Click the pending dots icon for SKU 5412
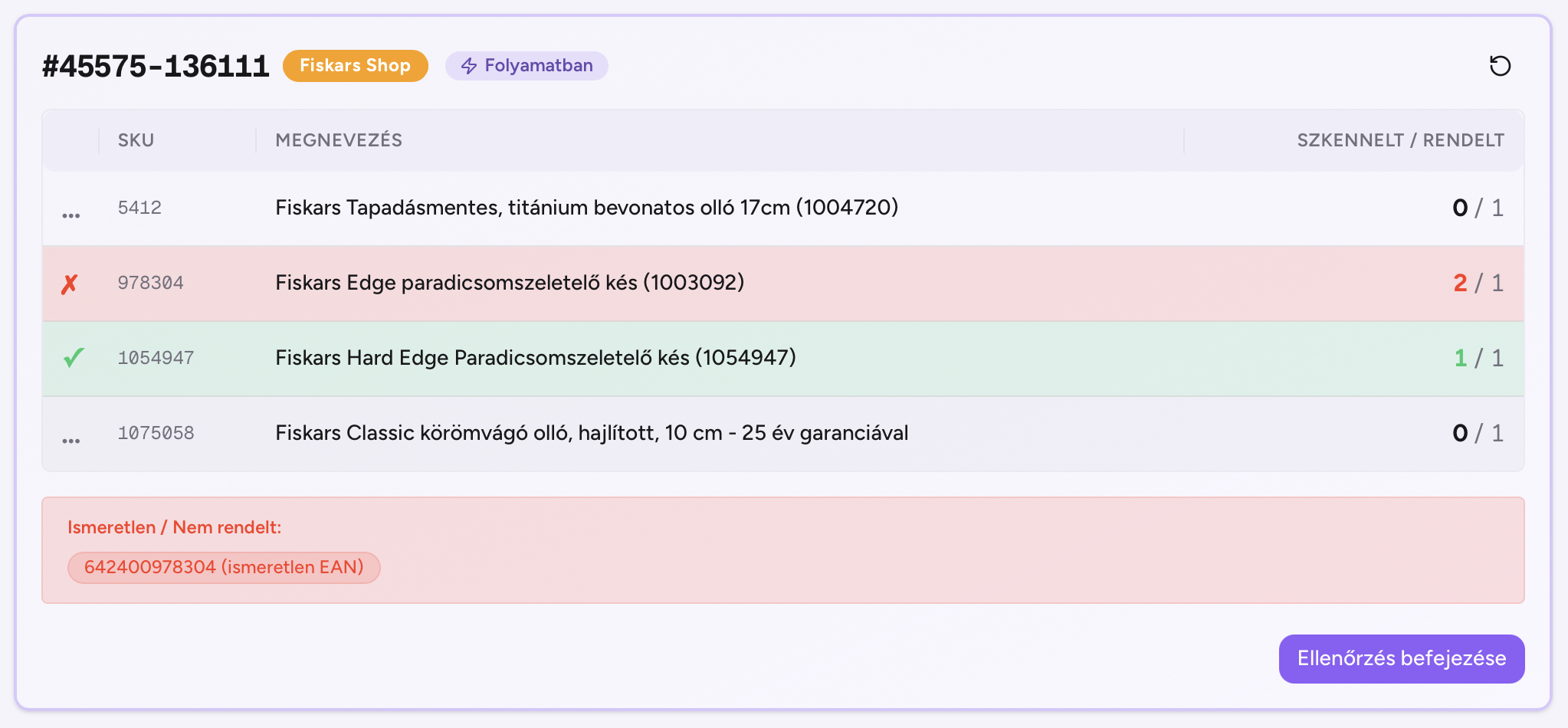 coord(71,215)
